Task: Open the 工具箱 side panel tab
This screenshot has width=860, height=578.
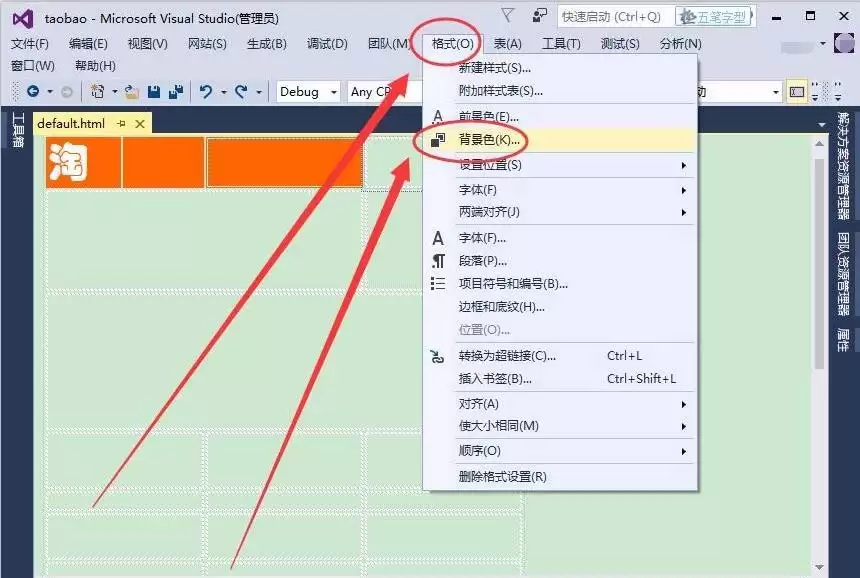Action: point(18,130)
